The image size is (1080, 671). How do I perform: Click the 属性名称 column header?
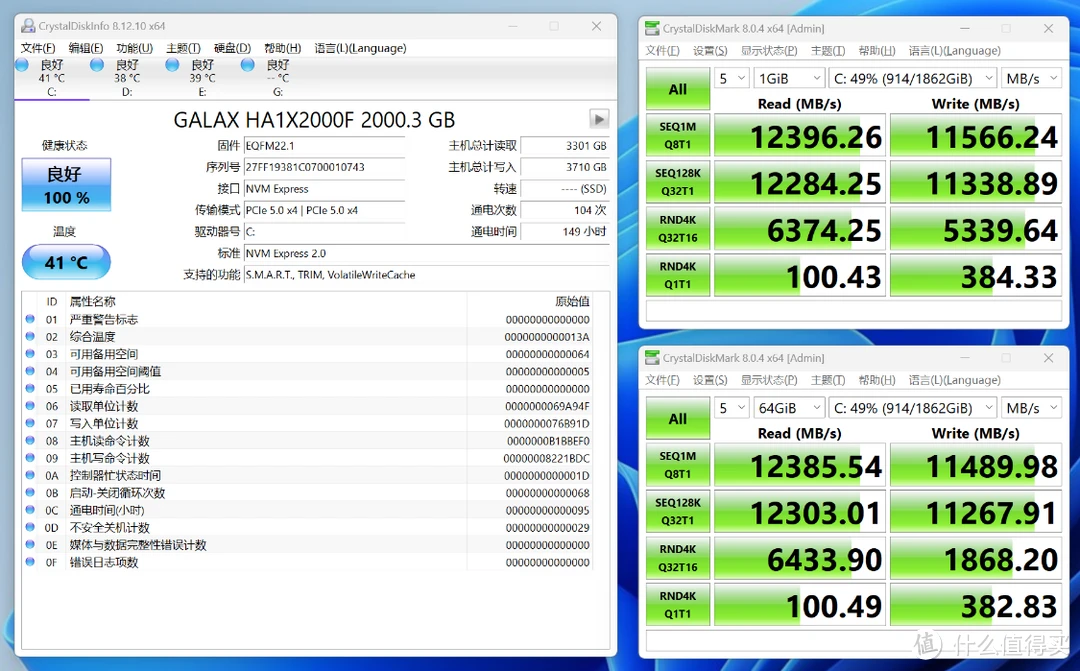[x=92, y=301]
